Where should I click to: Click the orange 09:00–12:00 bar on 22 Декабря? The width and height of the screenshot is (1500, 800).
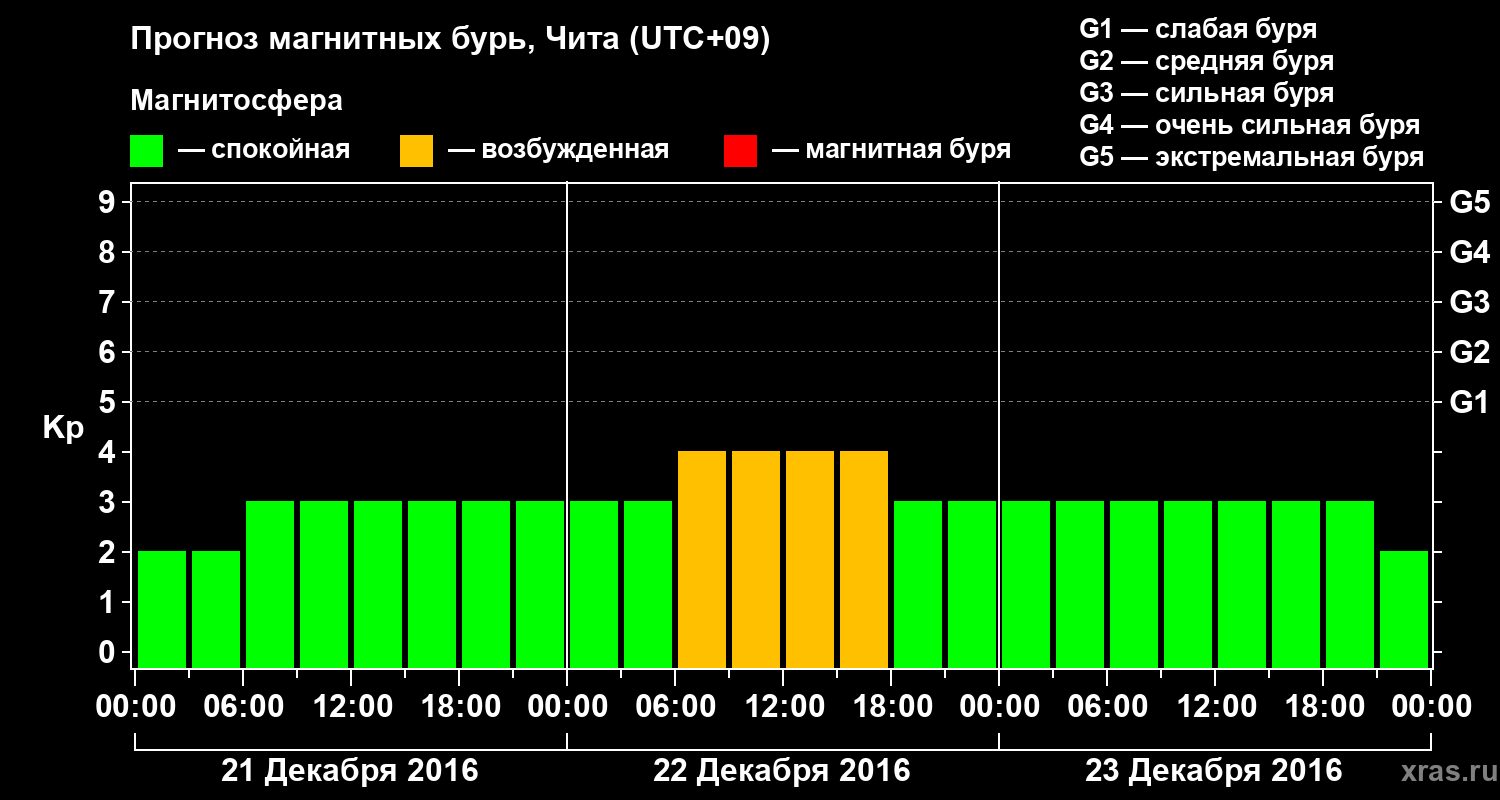[x=756, y=559]
